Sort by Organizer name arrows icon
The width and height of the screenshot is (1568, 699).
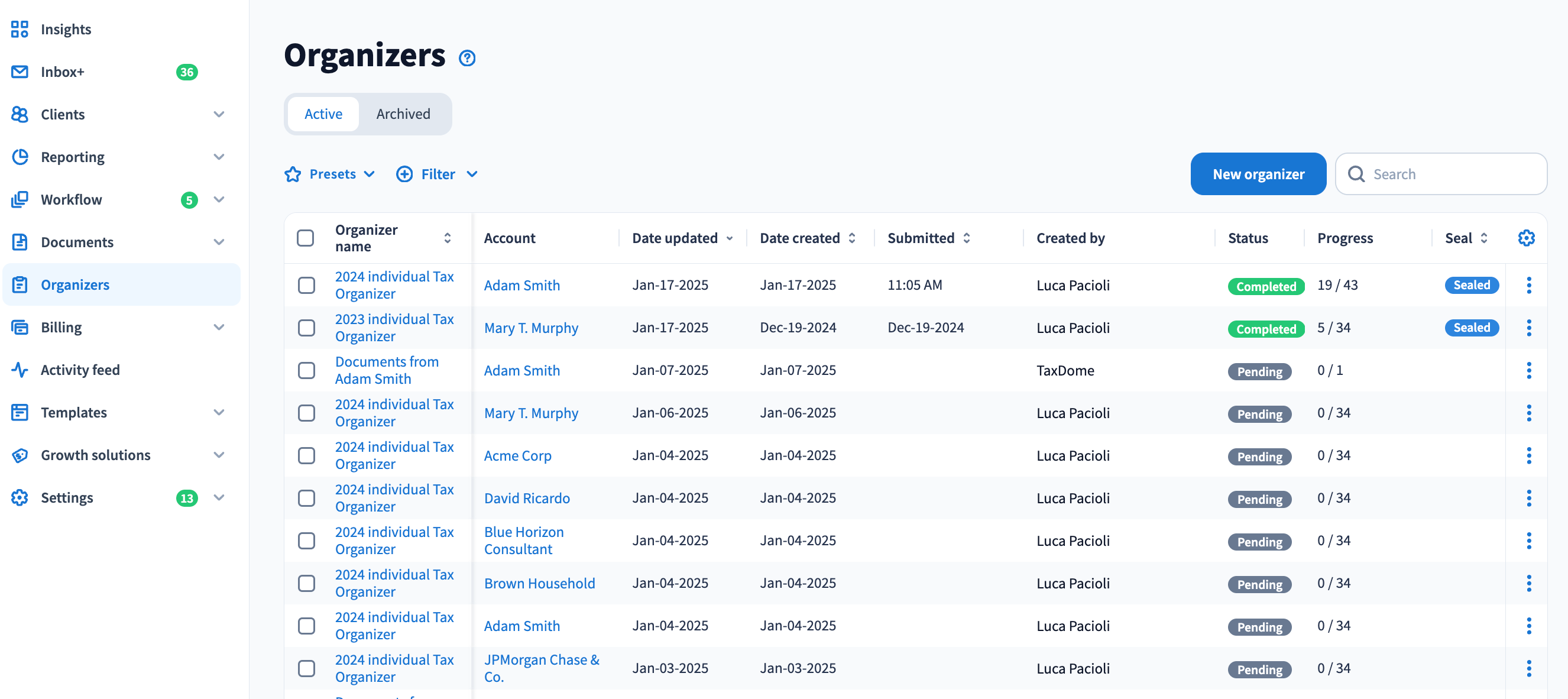[x=448, y=238]
